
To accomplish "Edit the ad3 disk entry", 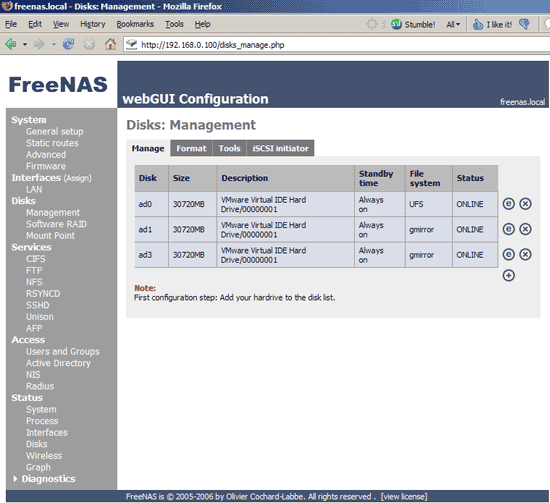I will pos(509,254).
